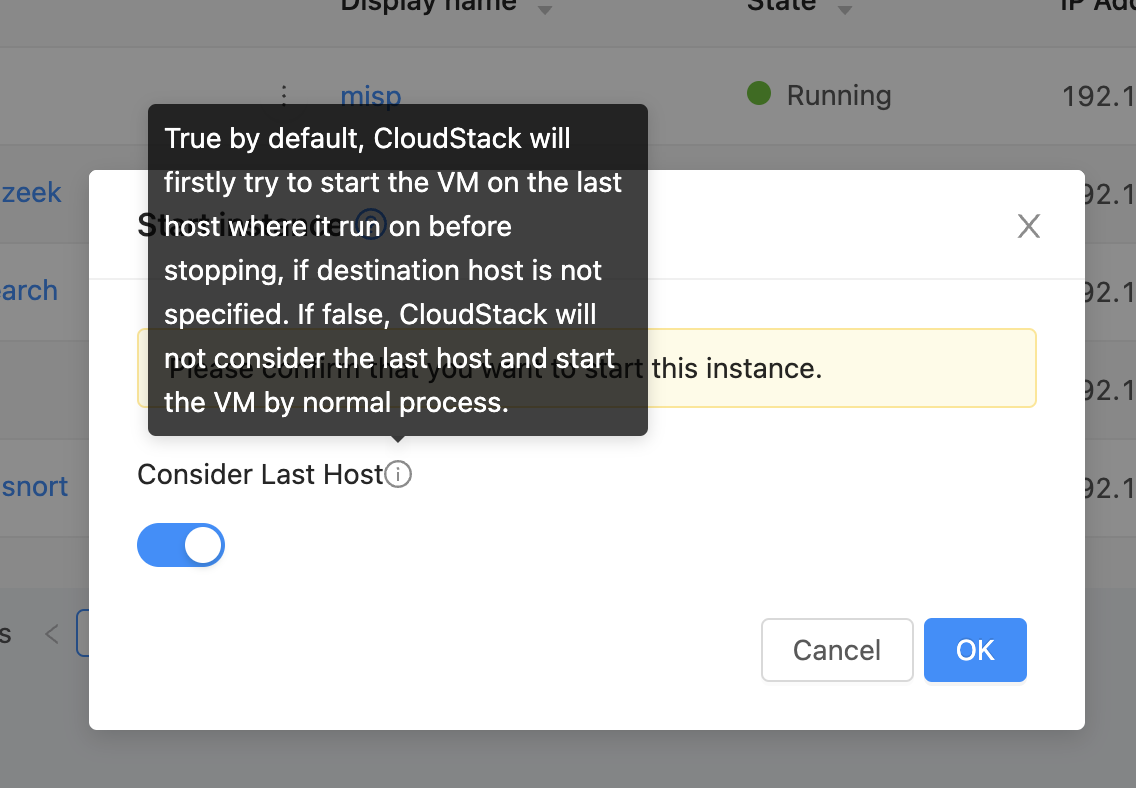Screen dimensions: 1136x788
Task: Click the green Running status indicator
Action: (x=758, y=94)
